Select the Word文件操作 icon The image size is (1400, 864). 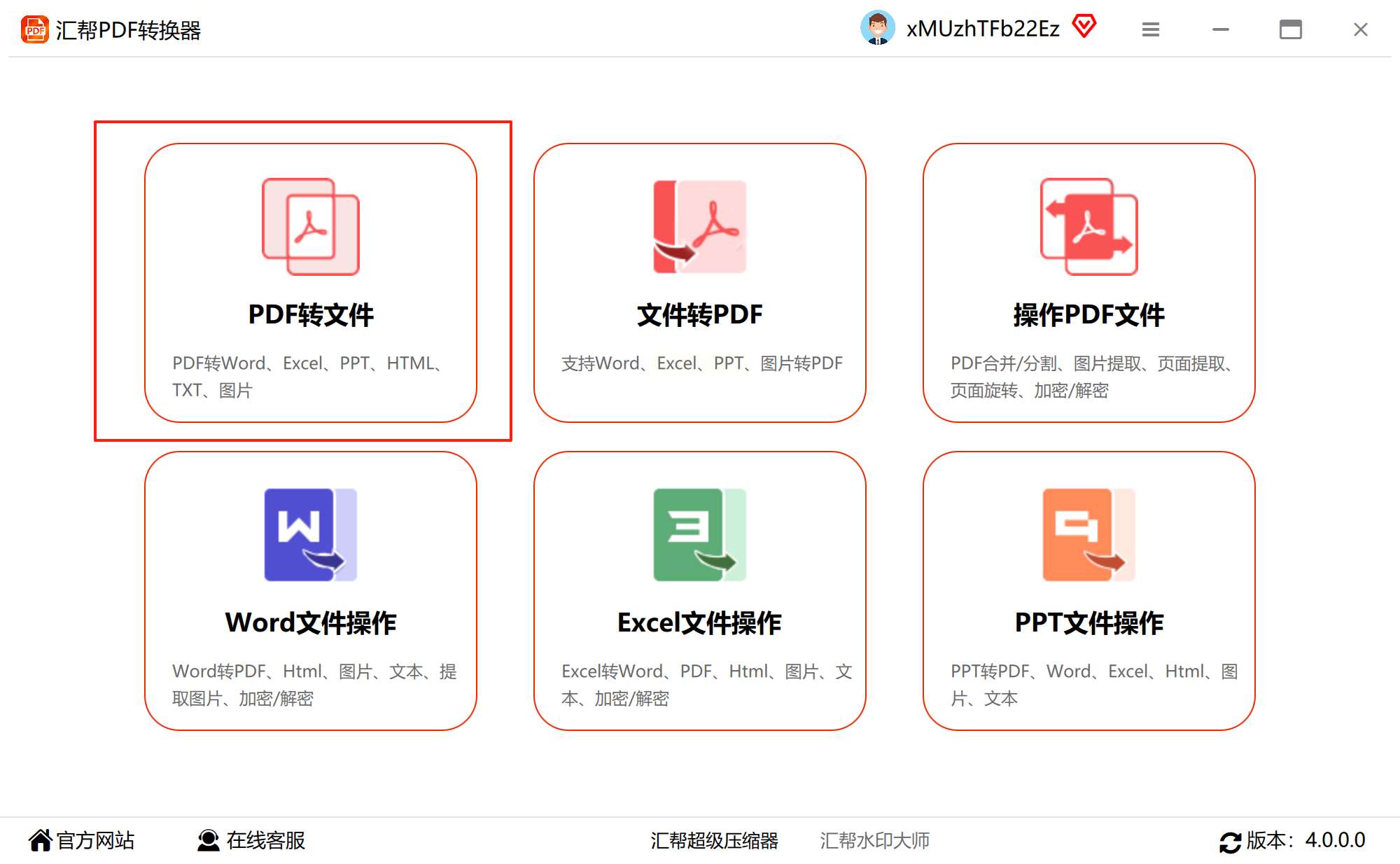(x=310, y=534)
